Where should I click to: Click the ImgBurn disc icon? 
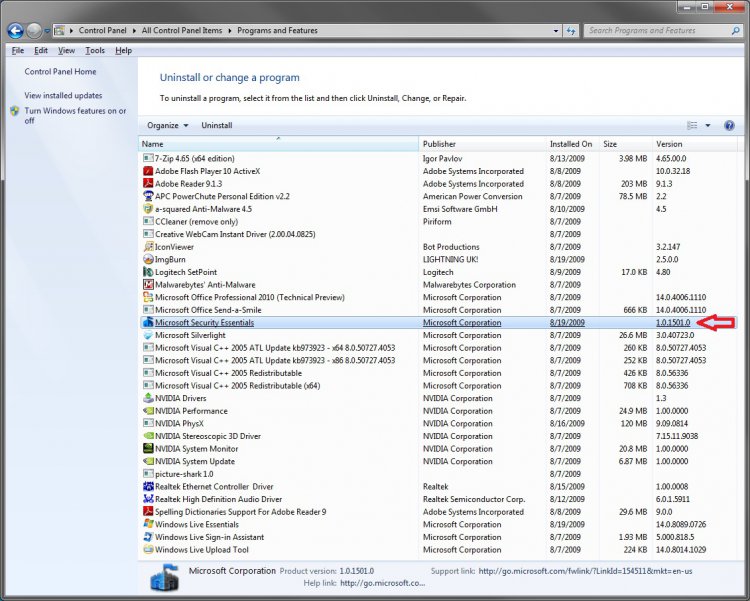point(148,259)
